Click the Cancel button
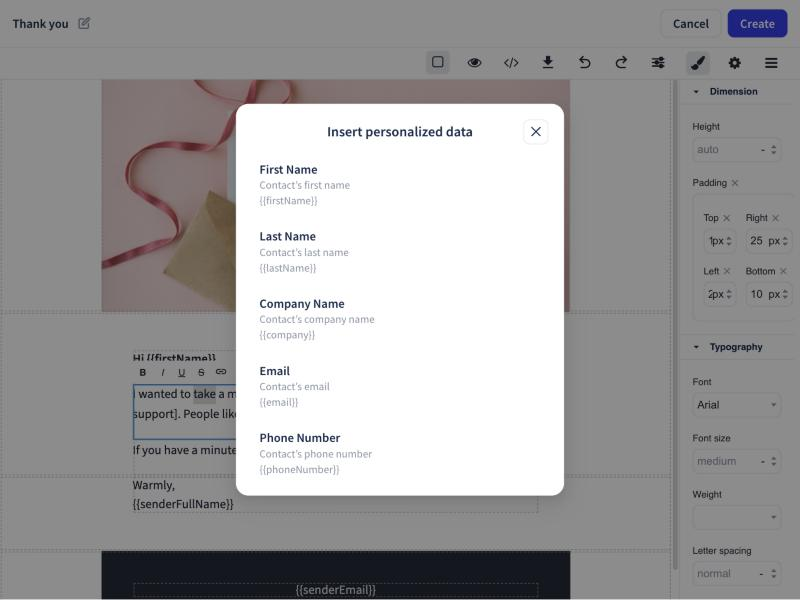This screenshot has width=800, height=600. click(690, 23)
